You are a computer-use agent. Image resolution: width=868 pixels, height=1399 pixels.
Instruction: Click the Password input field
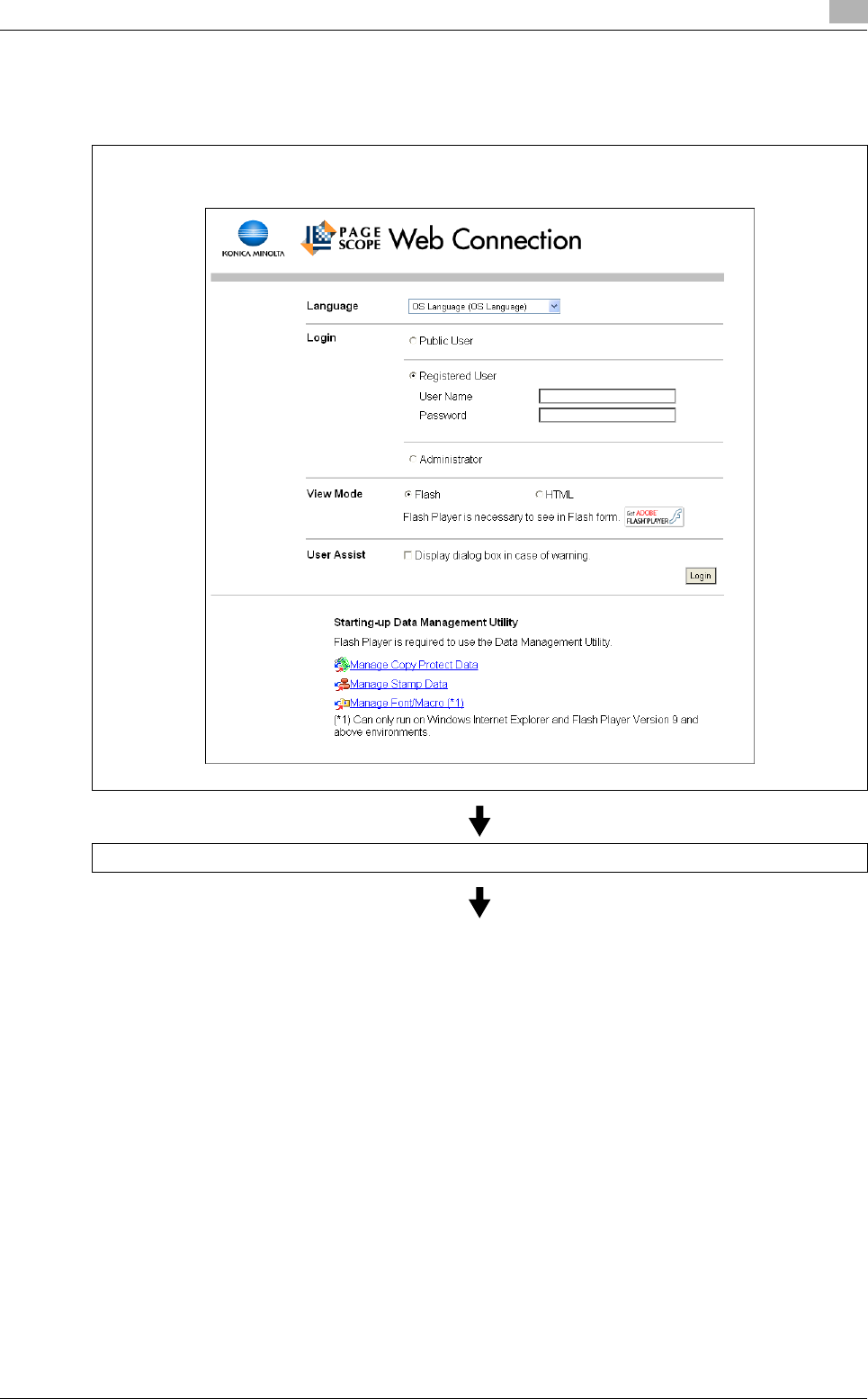[x=607, y=415]
